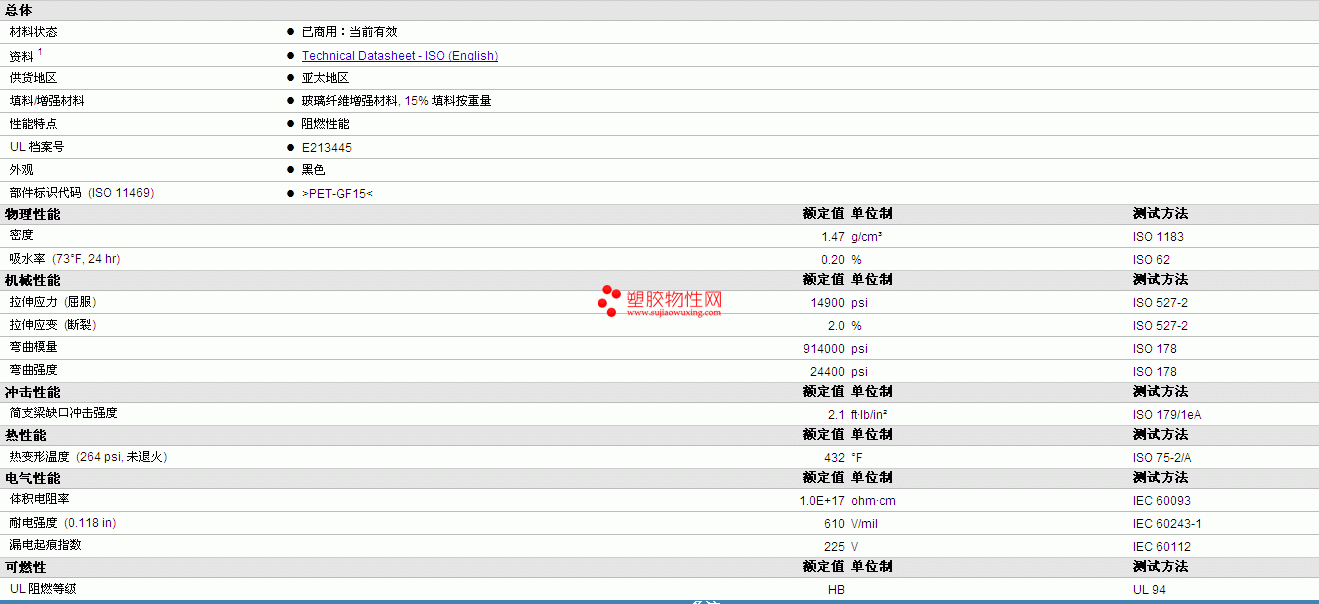Select the resistivity value 1.0E+17
Screen dimensions: 1319x604
(822, 501)
